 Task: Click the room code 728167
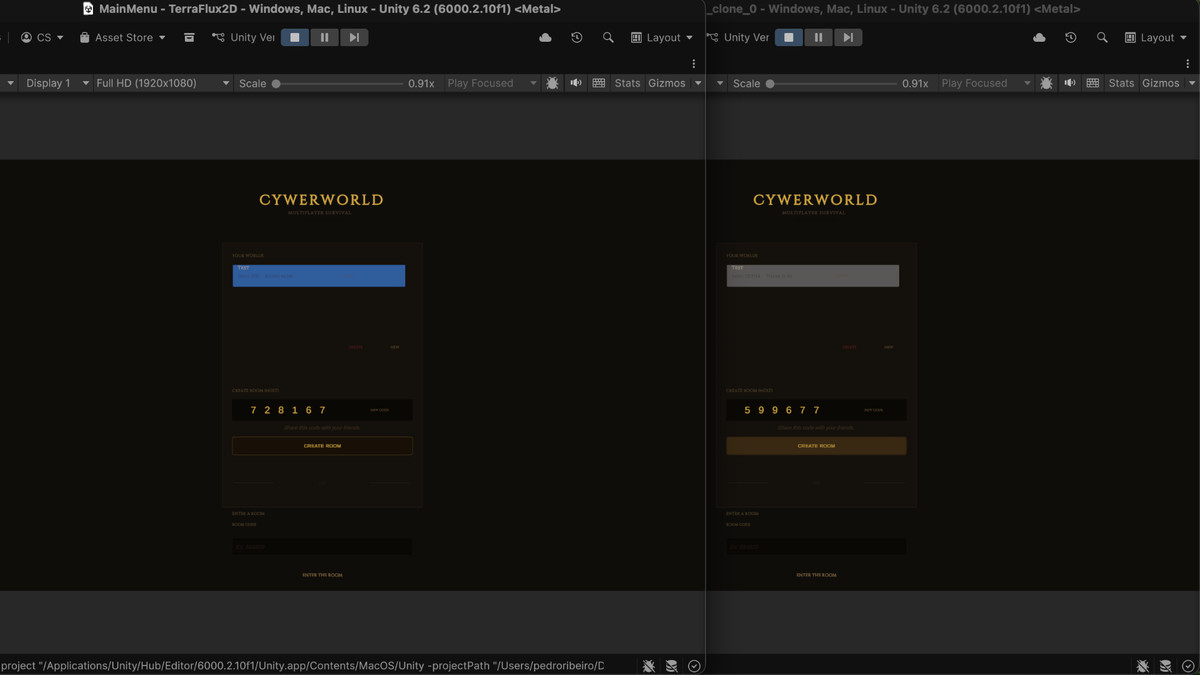click(288, 410)
